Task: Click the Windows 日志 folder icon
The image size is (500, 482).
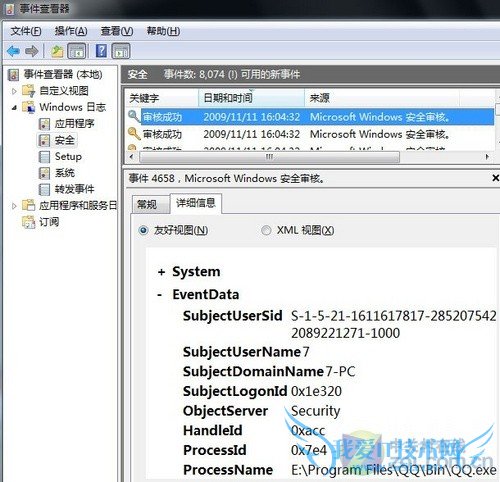Action: 28,107
